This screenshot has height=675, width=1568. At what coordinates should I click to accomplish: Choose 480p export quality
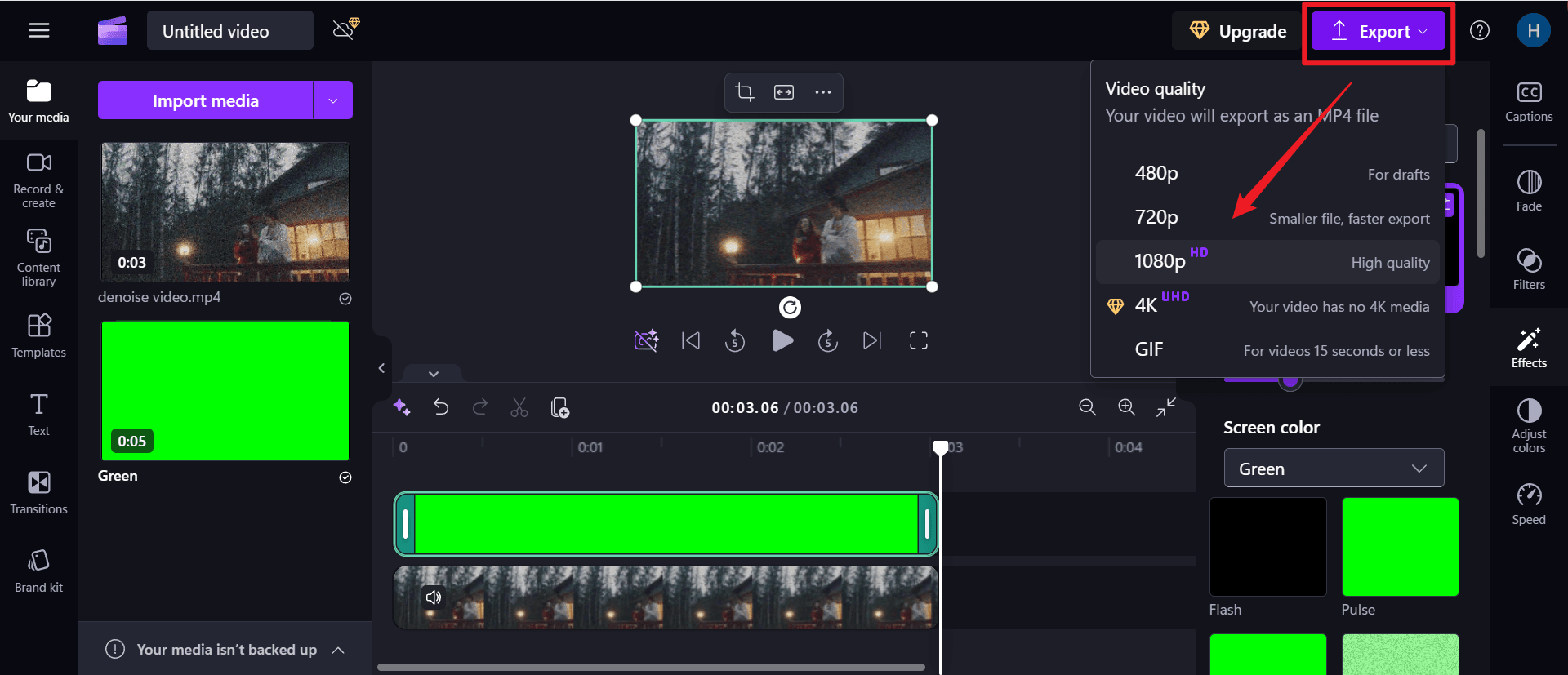pyautogui.click(x=1267, y=174)
